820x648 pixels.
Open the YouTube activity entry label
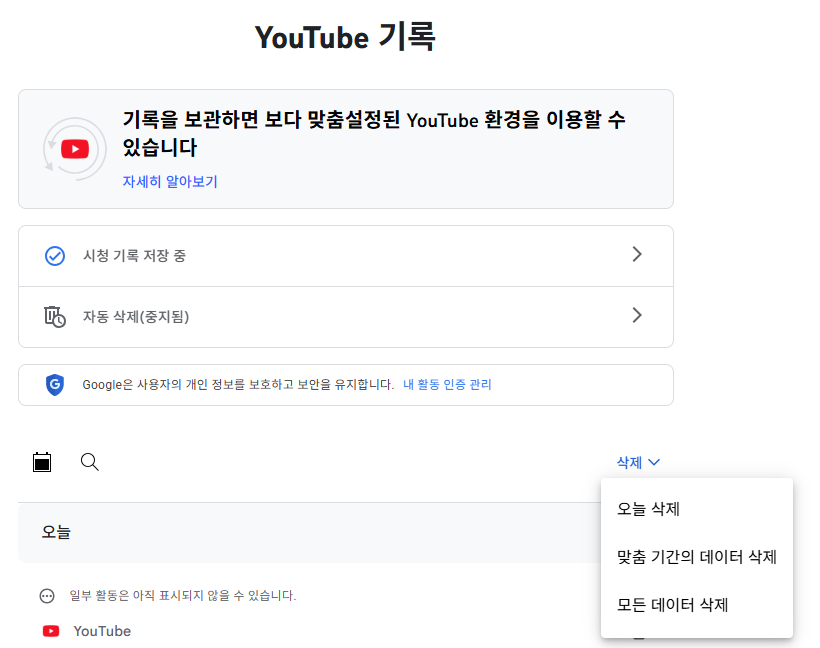102,631
